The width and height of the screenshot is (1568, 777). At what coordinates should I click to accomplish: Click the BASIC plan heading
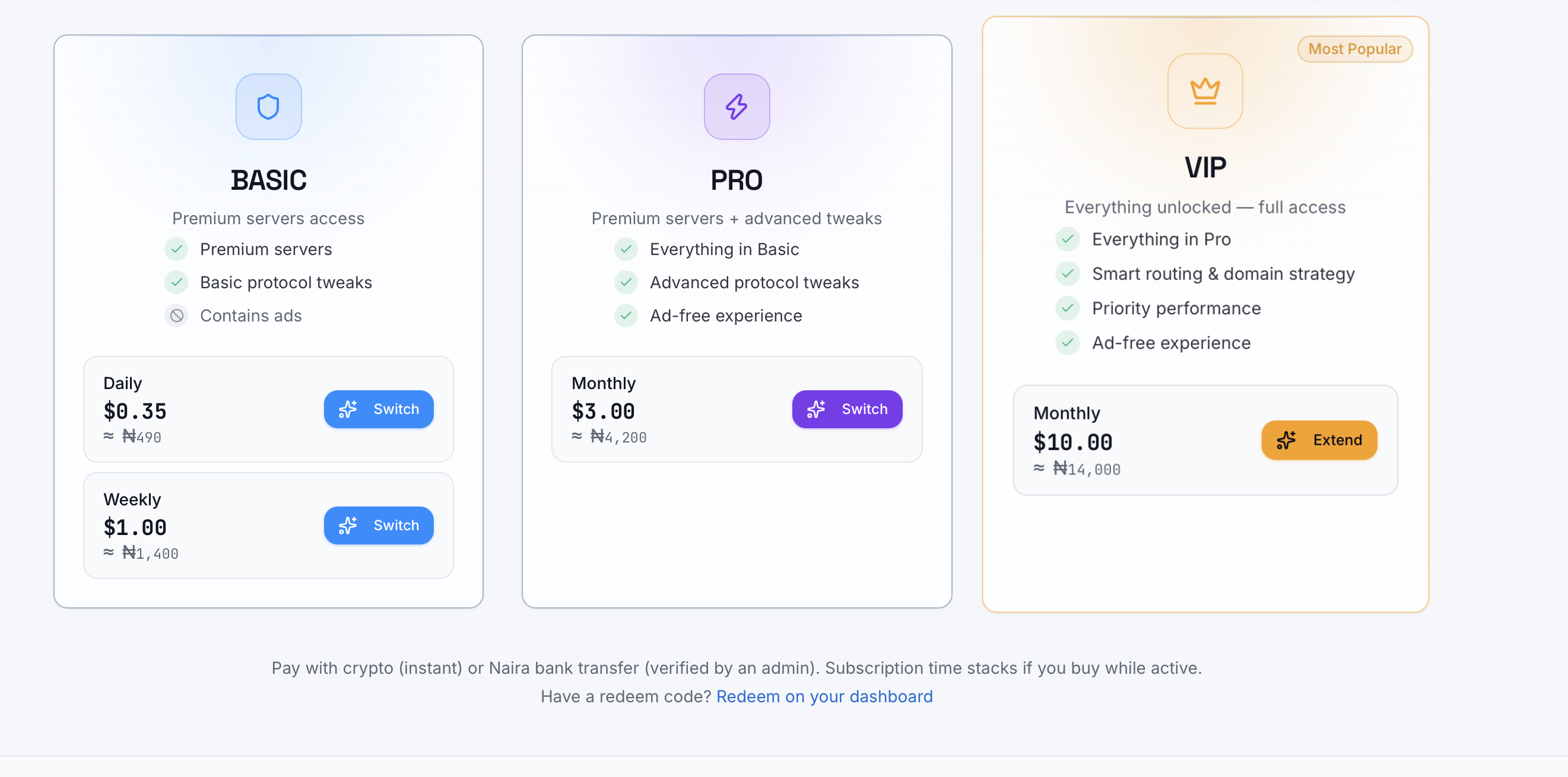click(x=268, y=180)
